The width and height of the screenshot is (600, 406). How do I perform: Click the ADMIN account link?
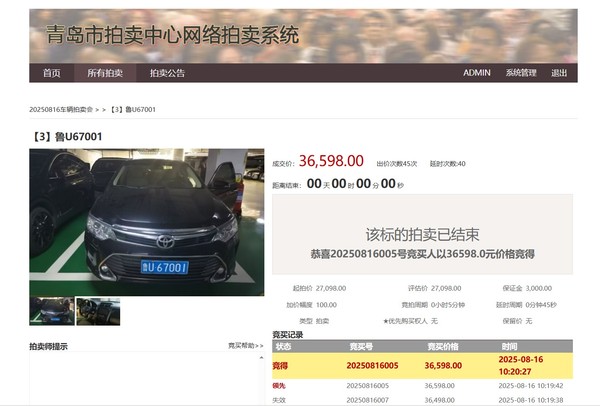(x=476, y=73)
